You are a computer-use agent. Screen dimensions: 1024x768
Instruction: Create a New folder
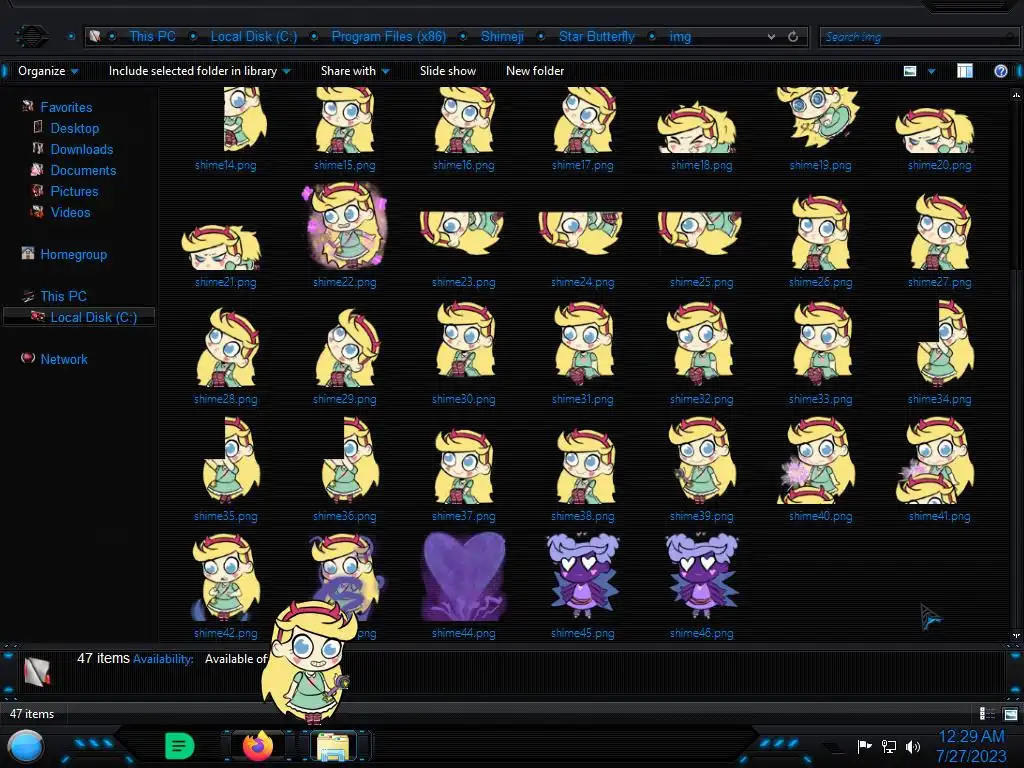(x=535, y=71)
